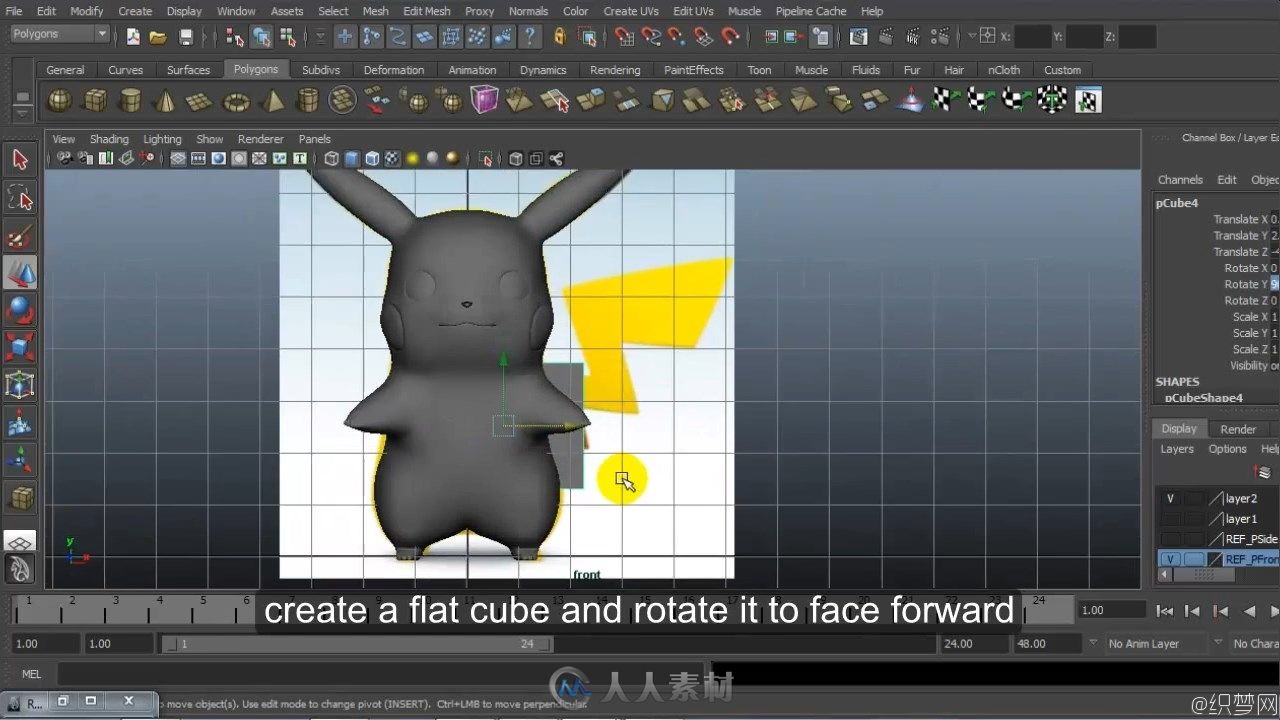Open the Lighting menu in viewport panel

162,139
